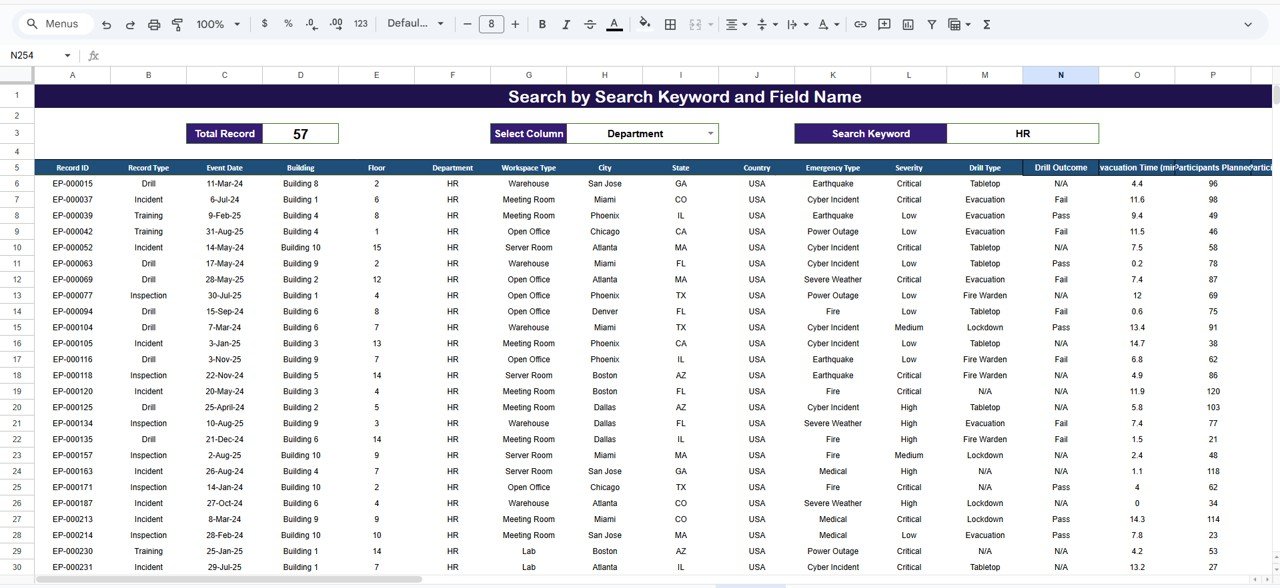
Task: Insert a comment
Action: click(x=884, y=23)
